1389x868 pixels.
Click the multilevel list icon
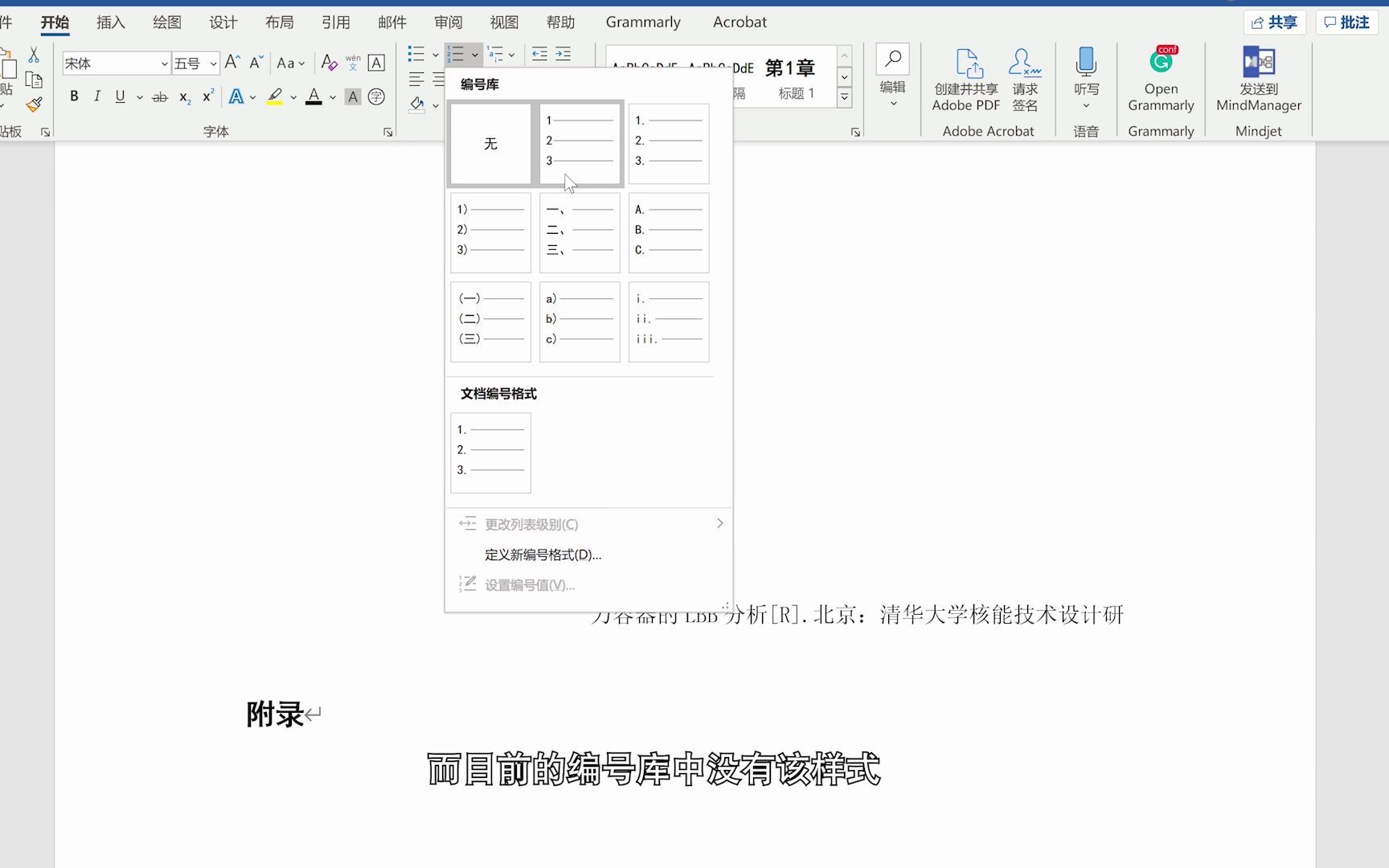(x=495, y=55)
